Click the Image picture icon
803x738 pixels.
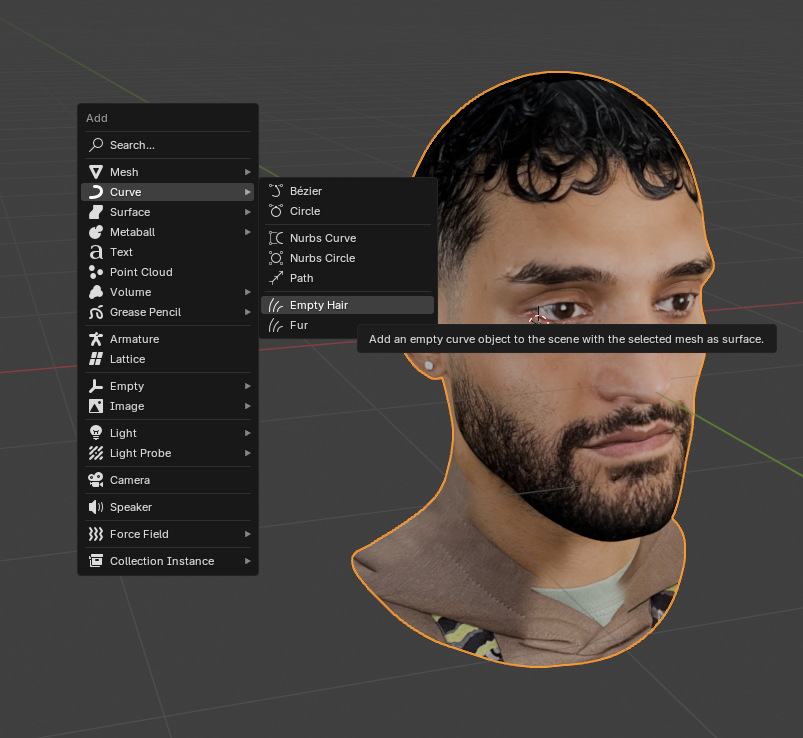pos(96,406)
